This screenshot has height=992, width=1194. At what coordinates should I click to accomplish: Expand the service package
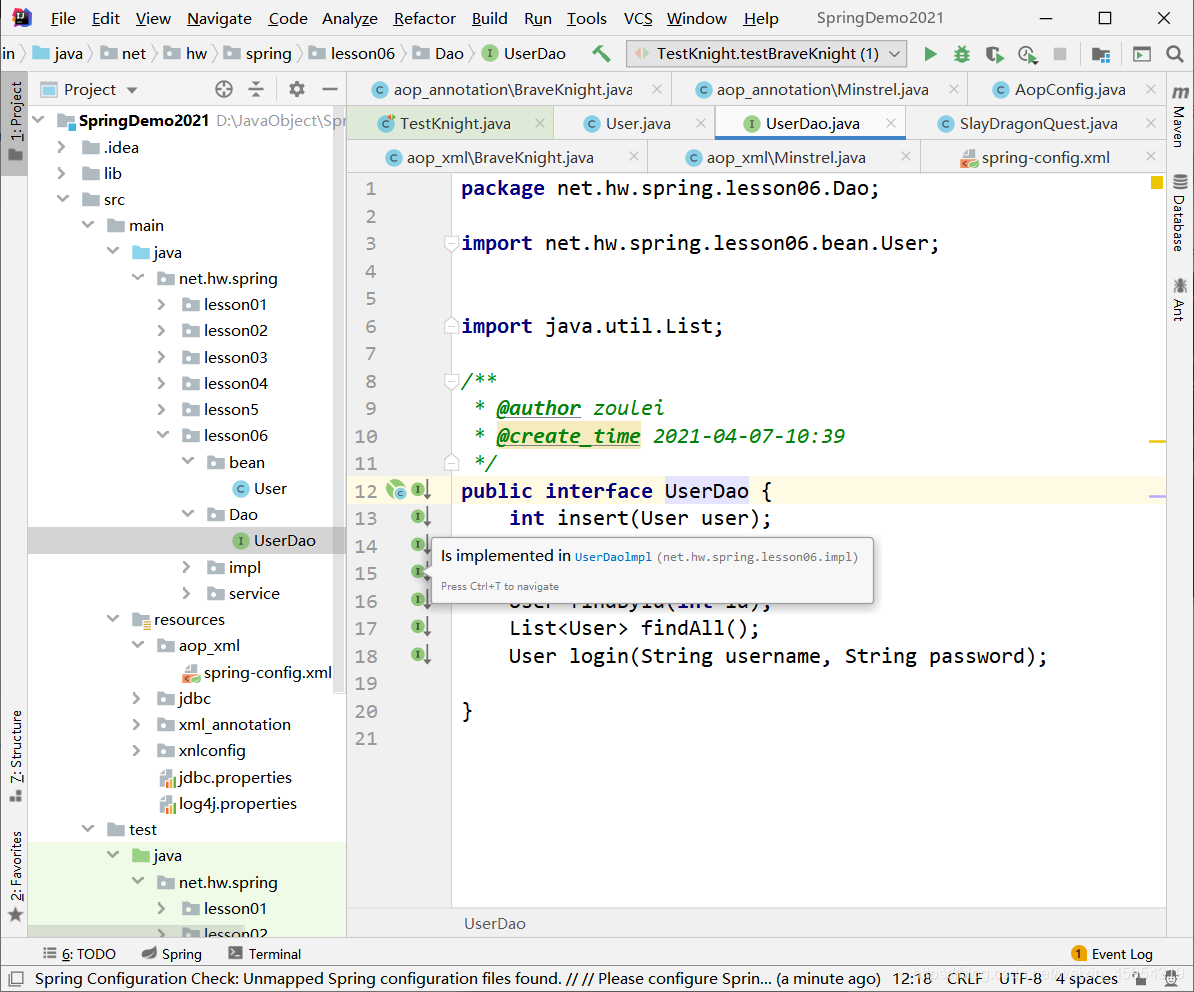(x=187, y=593)
